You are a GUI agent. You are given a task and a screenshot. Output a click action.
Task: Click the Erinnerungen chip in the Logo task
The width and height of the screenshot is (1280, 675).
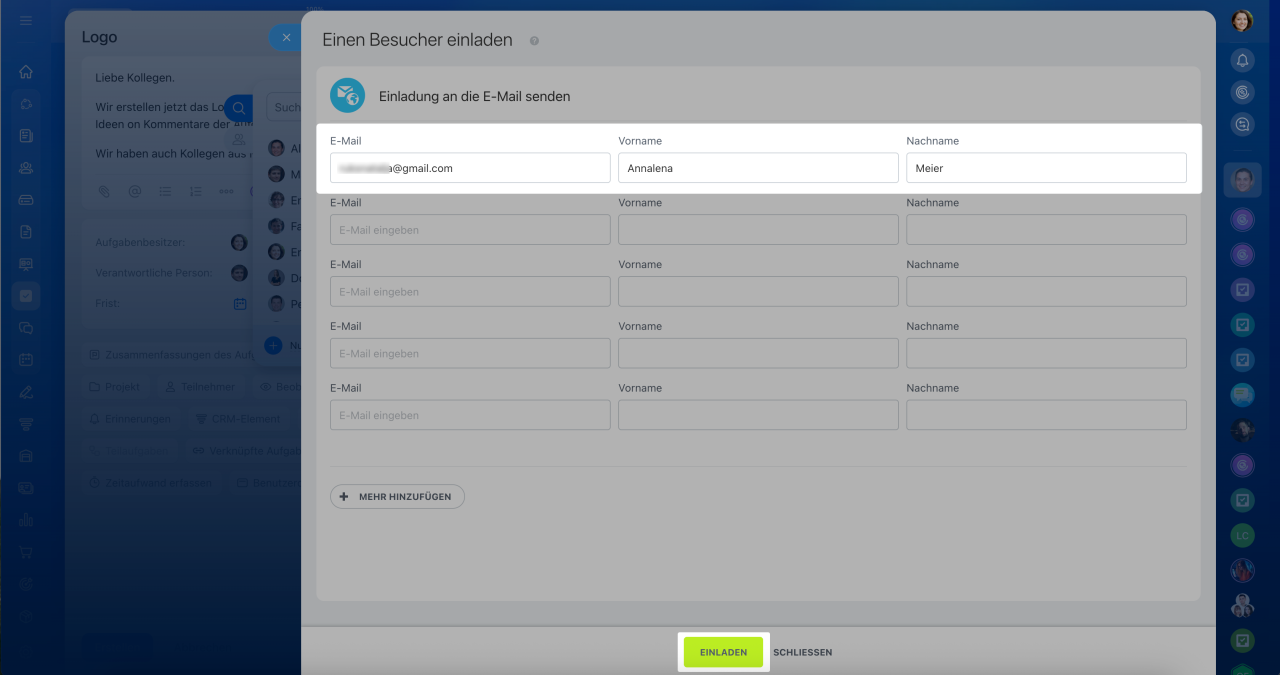130,419
